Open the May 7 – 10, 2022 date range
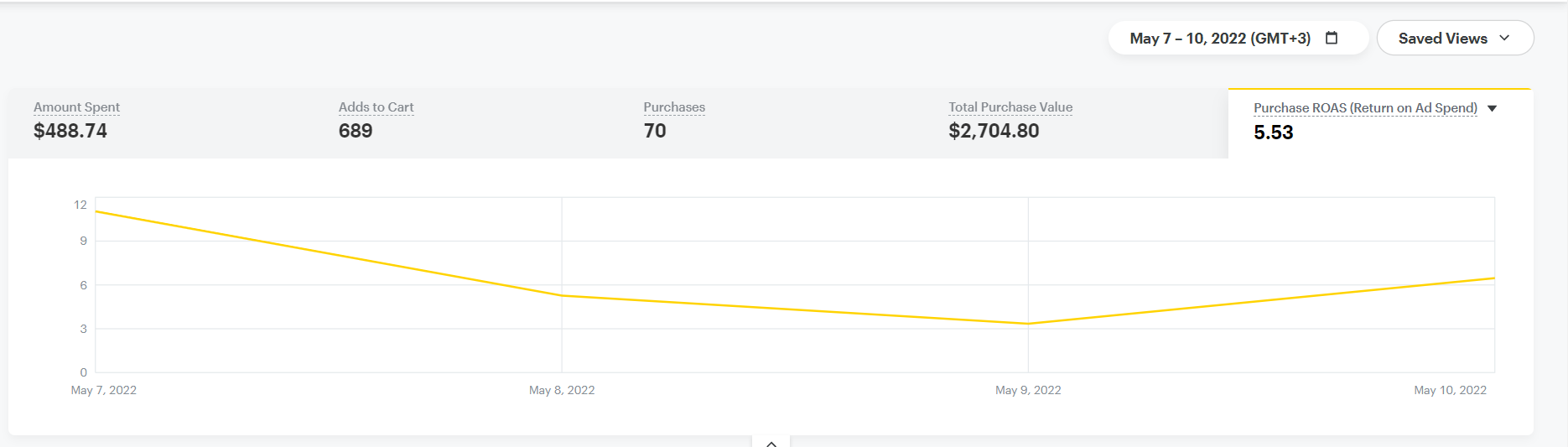Image resolution: width=1568 pixels, height=447 pixels. 1219,39
